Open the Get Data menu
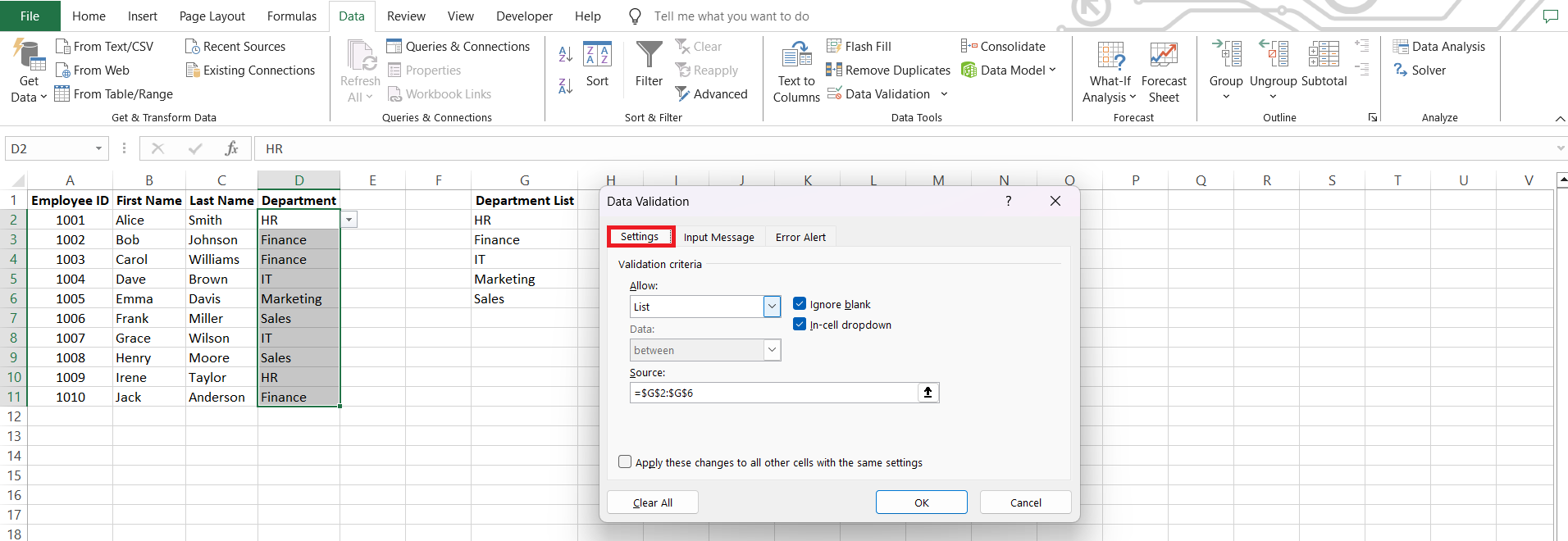This screenshot has width=1568, height=541. (x=29, y=72)
